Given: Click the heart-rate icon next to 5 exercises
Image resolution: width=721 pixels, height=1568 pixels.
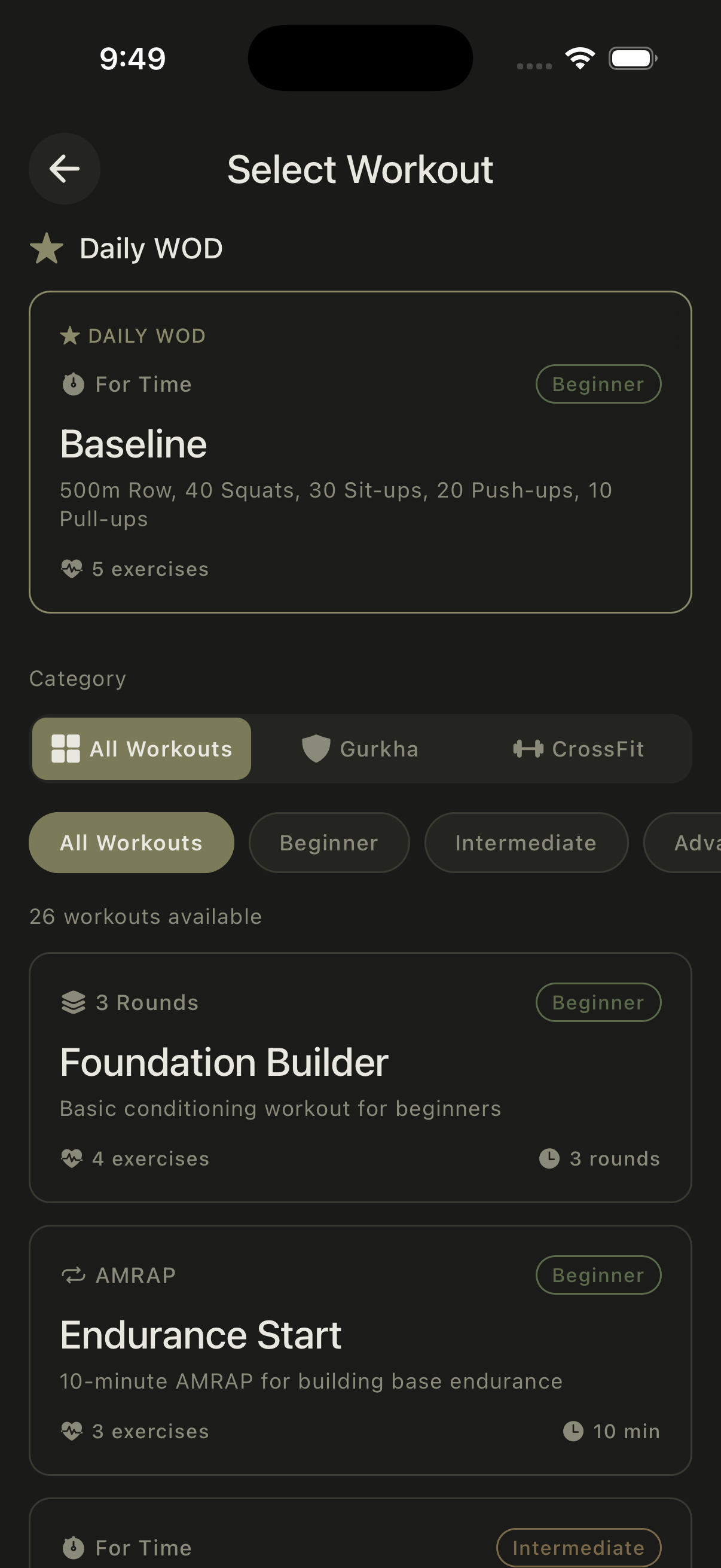Looking at the screenshot, I should pos(72,569).
